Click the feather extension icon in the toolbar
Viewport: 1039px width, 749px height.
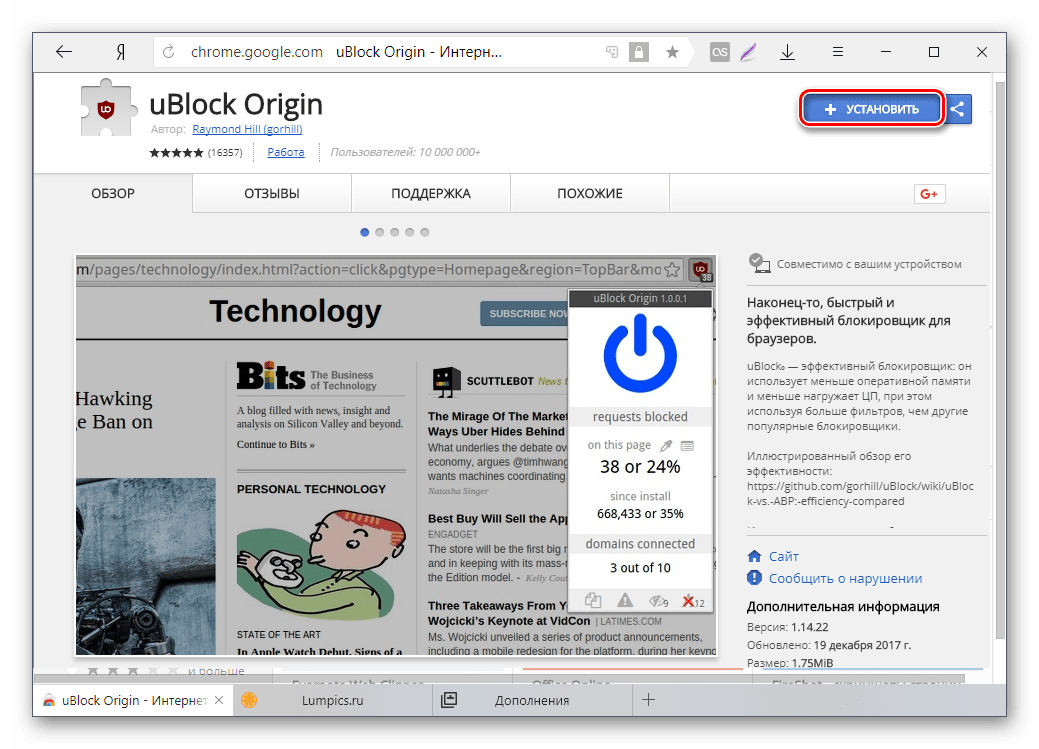click(x=748, y=53)
